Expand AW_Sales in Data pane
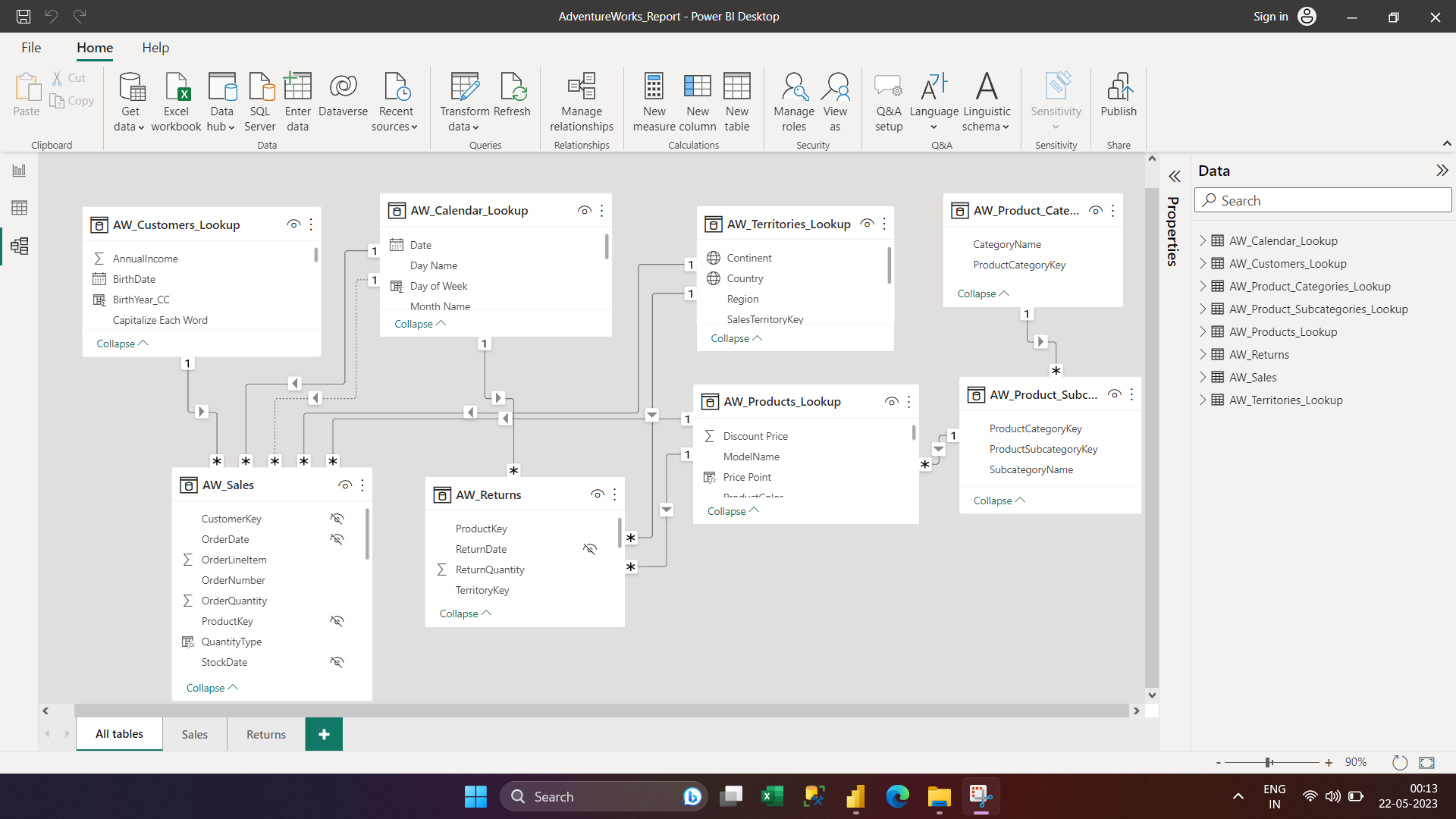This screenshot has height=819, width=1456. coord(1203,377)
